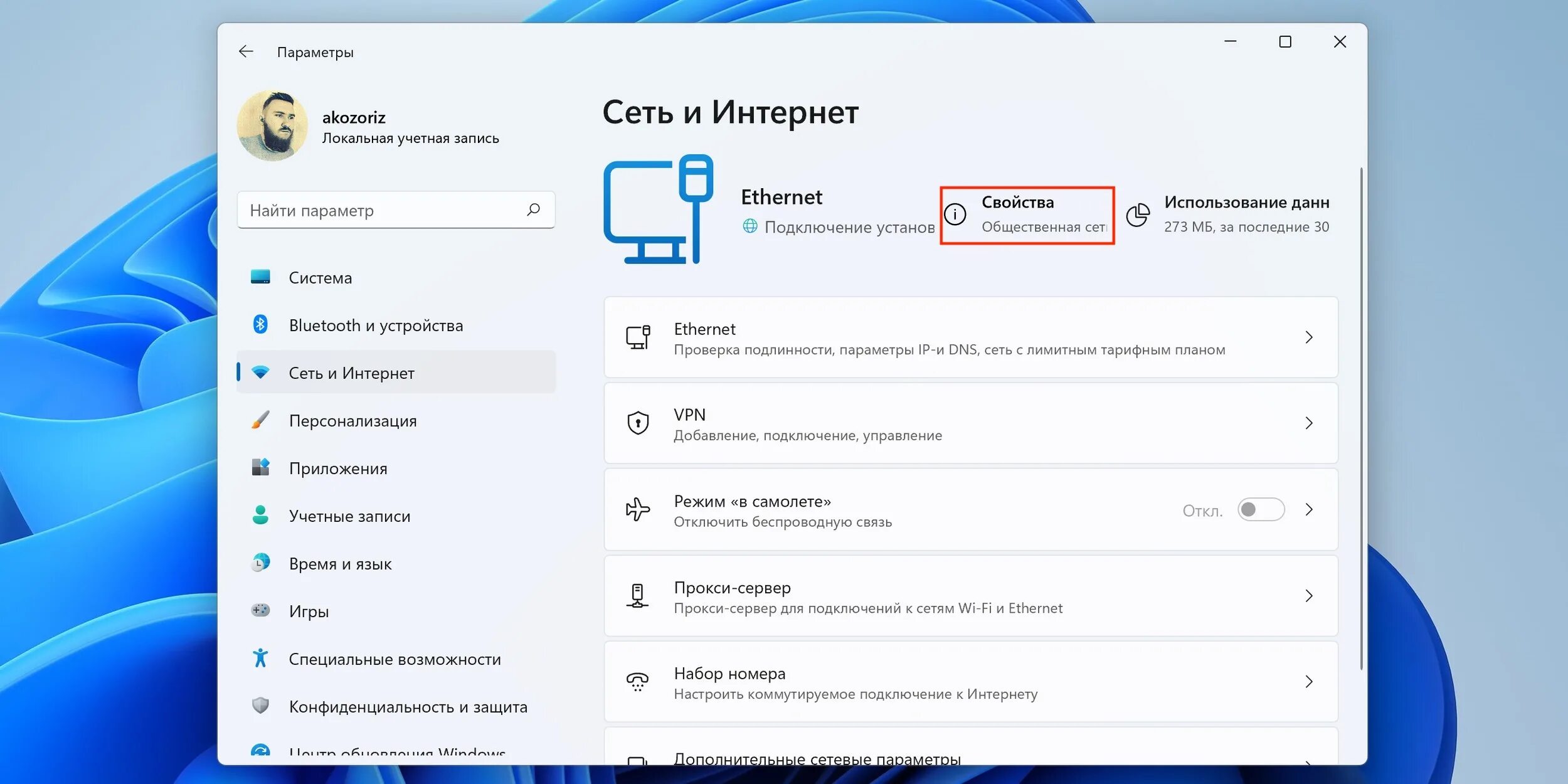Focus the Найти параметр search field
The width and height of the screenshot is (1568, 784).
pos(383,210)
